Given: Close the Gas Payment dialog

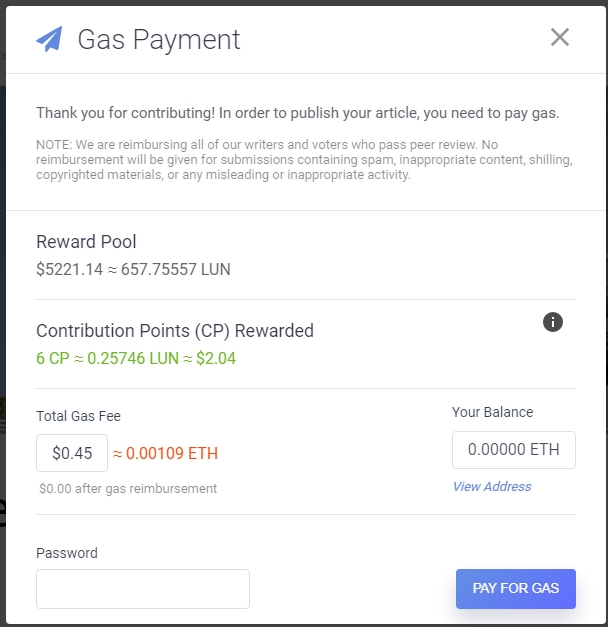Looking at the screenshot, I should point(560,38).
